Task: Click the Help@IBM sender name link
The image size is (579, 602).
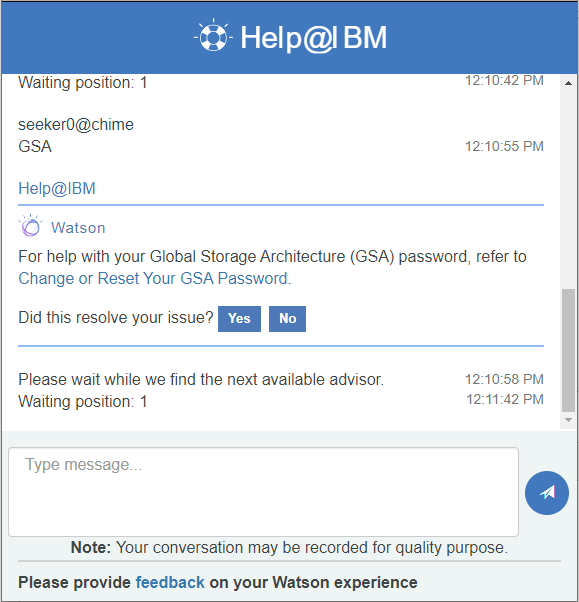Action: pos(57,189)
